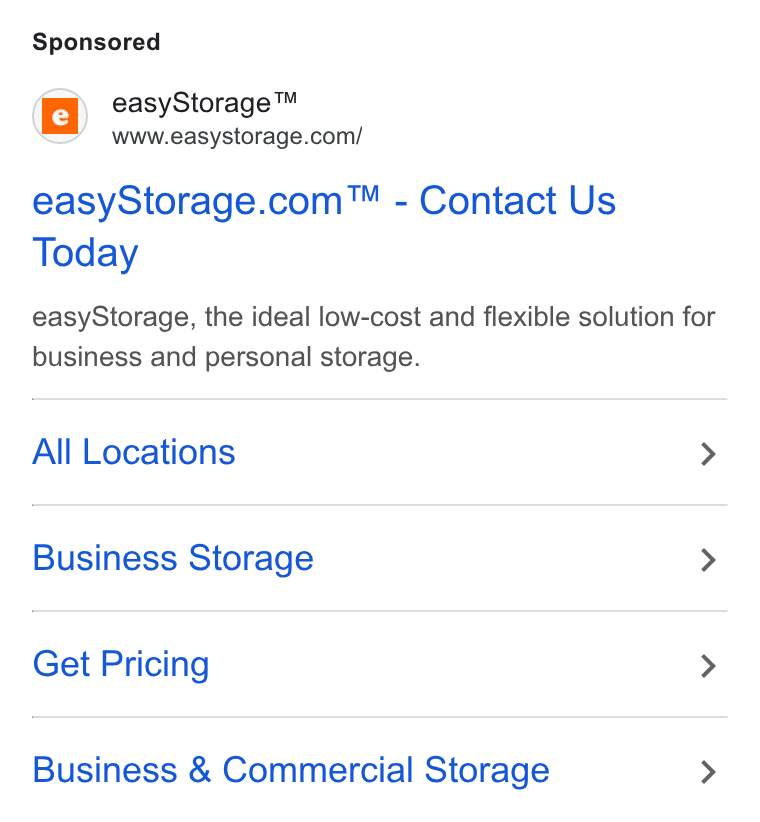Click the "easyStorage.com" text in the headline
This screenshot has width=760, height=822.
[x=188, y=201]
